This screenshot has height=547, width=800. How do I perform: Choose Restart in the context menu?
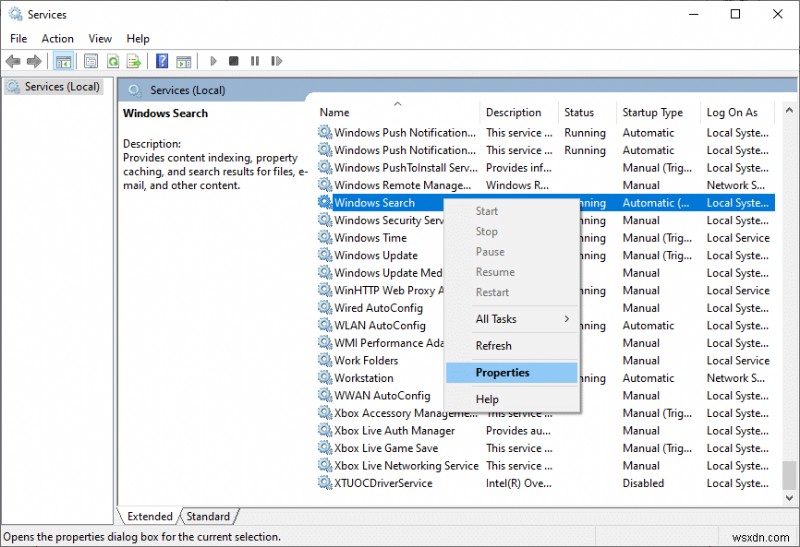coord(512,292)
